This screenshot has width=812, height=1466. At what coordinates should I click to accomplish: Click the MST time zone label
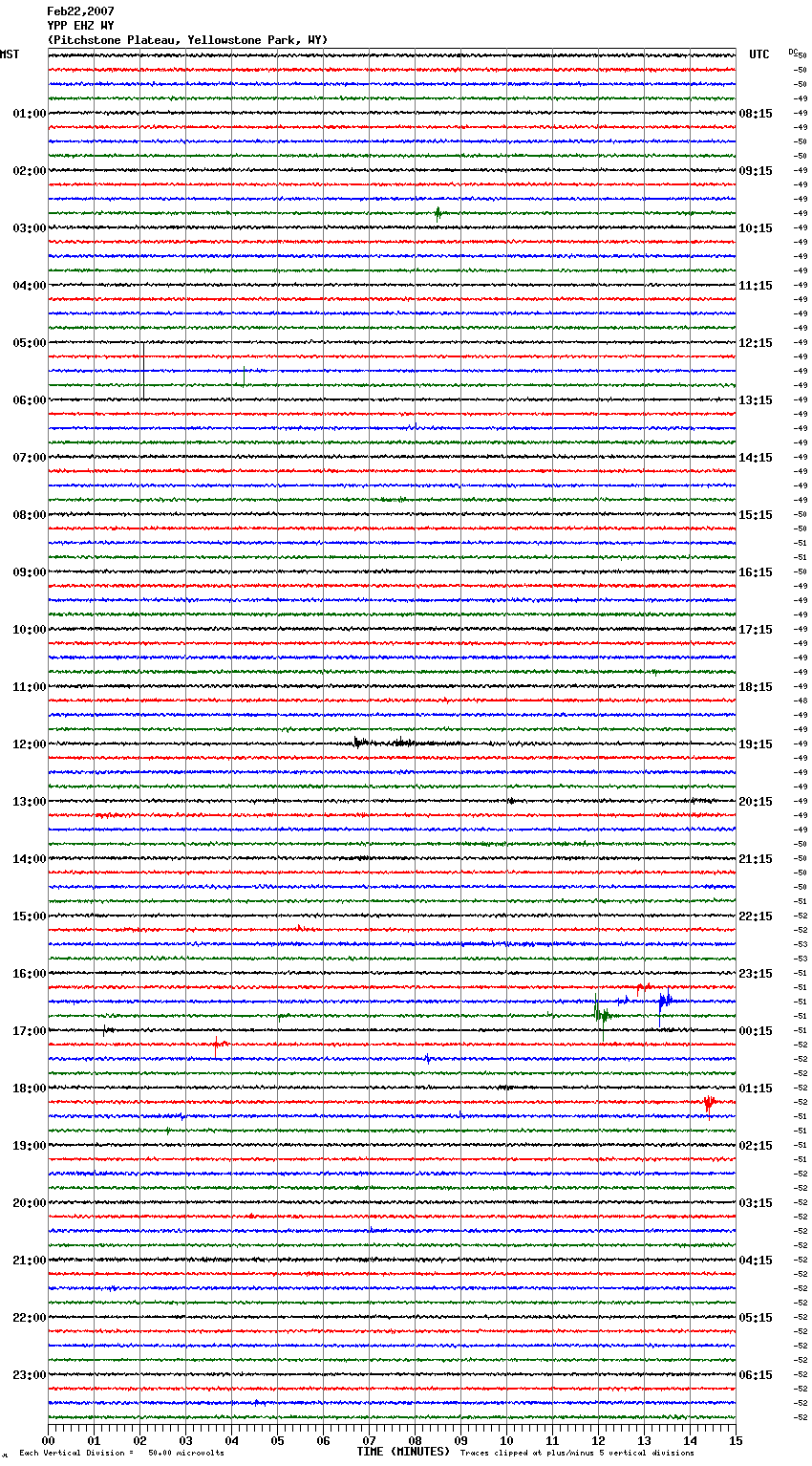pos(10,54)
